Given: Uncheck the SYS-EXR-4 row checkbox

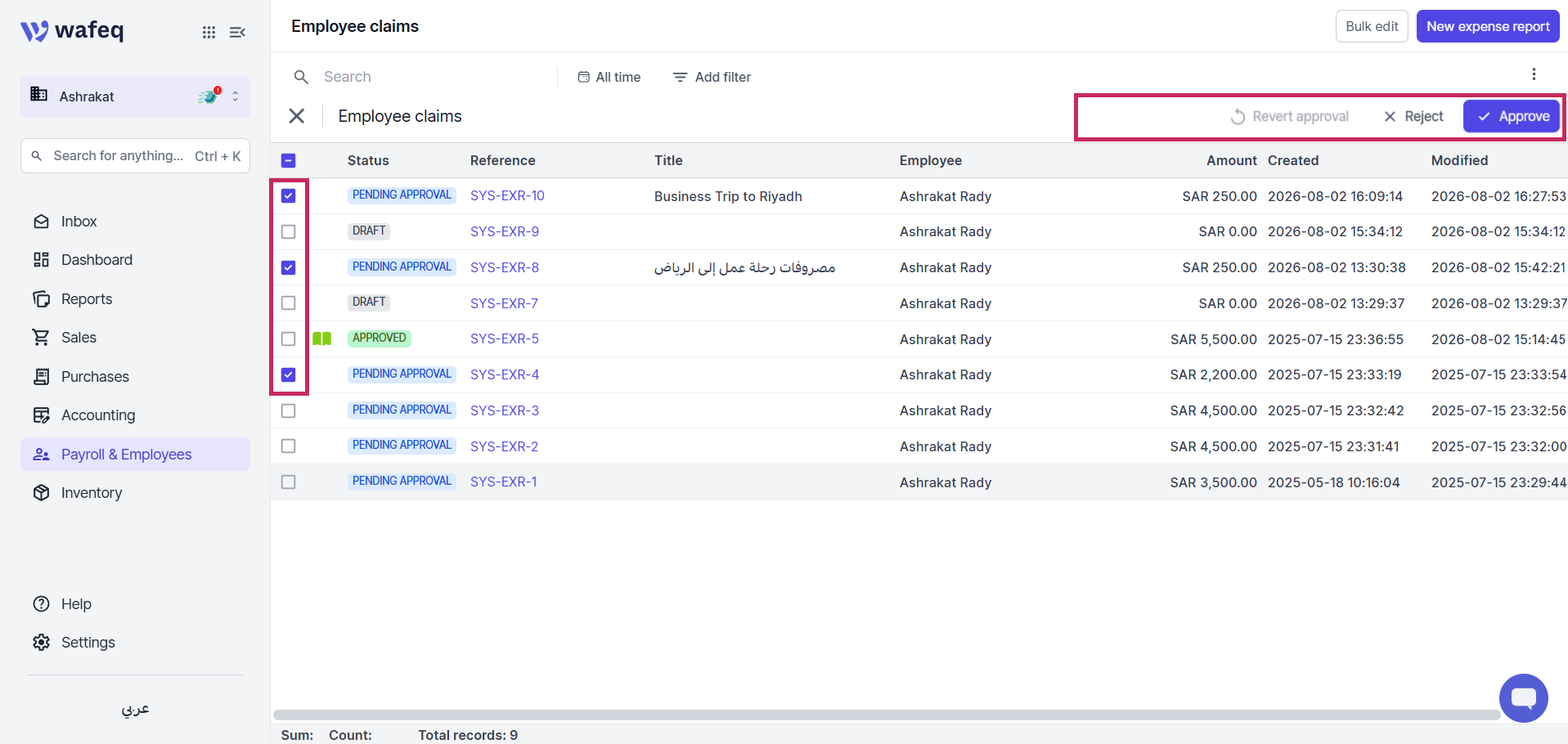Looking at the screenshot, I should pyautogui.click(x=289, y=374).
